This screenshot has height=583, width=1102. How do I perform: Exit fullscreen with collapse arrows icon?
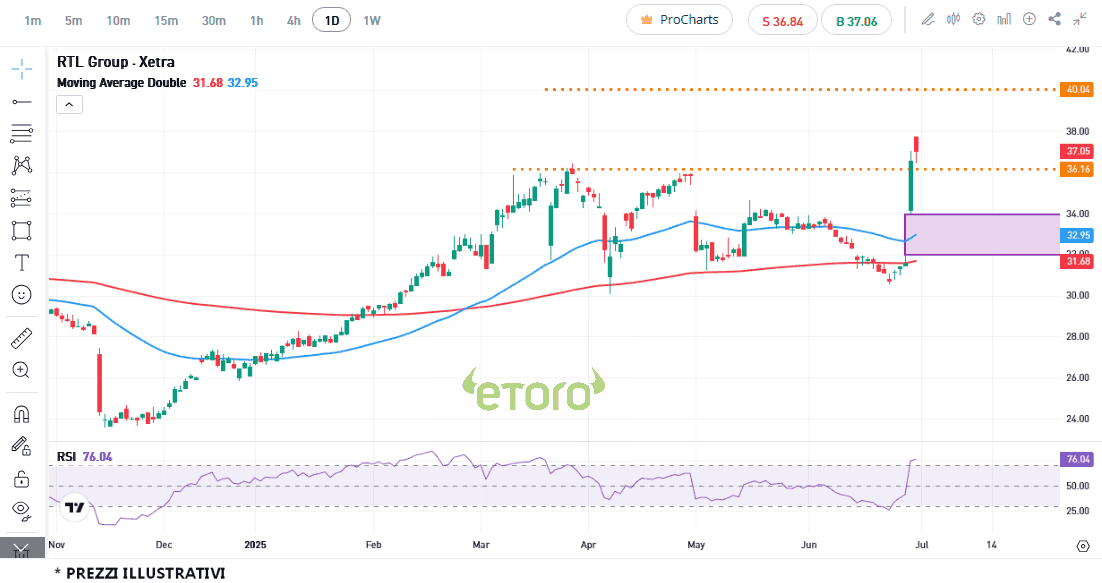[1081, 19]
